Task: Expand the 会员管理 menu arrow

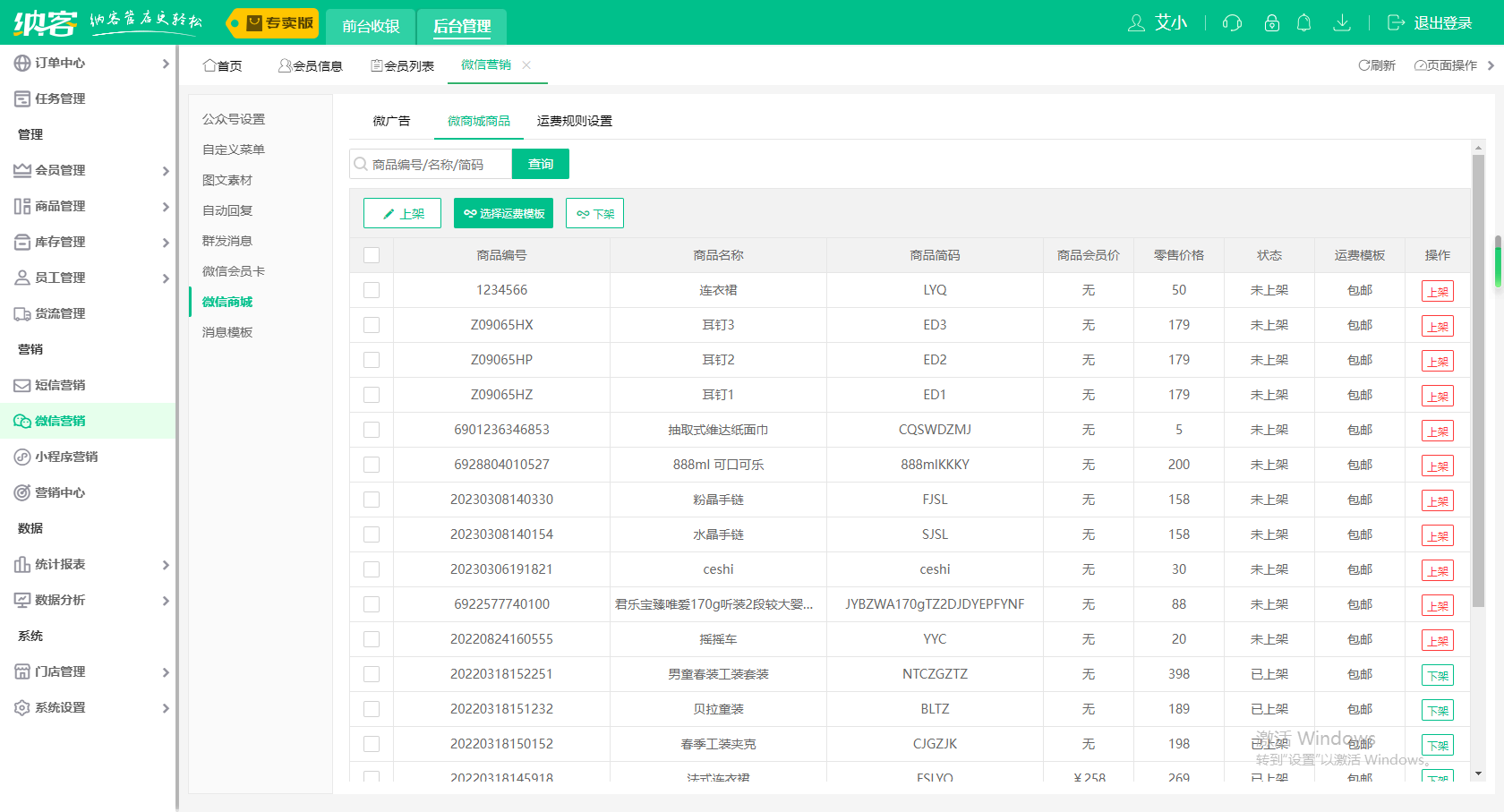Action: [x=166, y=171]
